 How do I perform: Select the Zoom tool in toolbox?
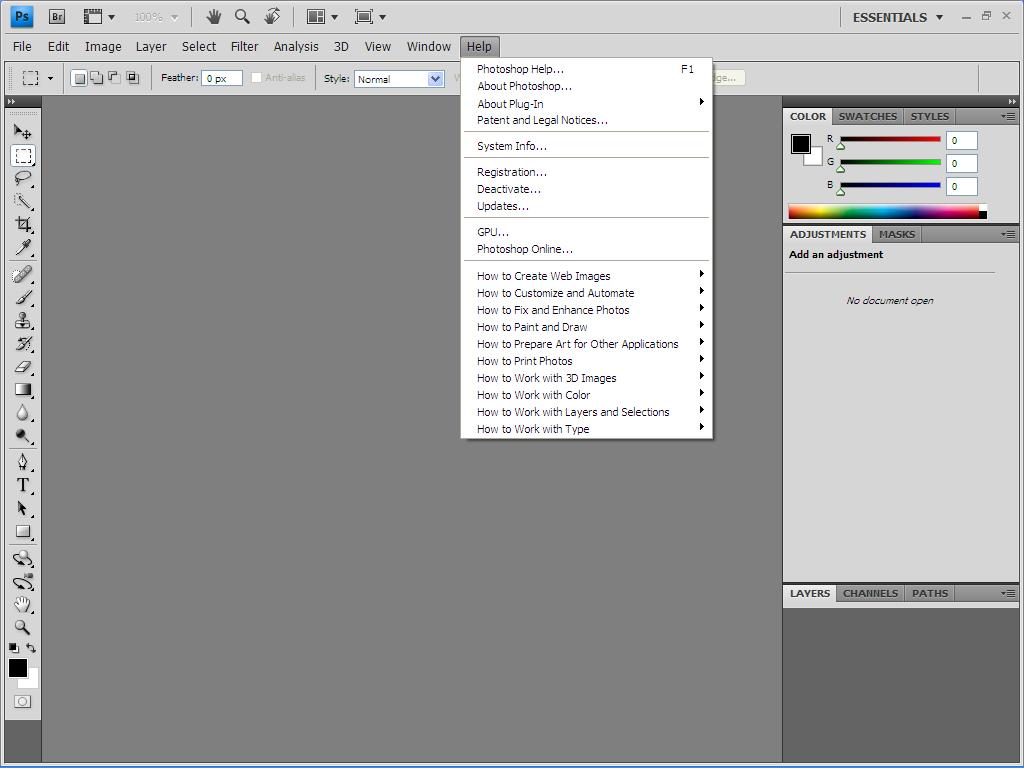(x=23, y=627)
